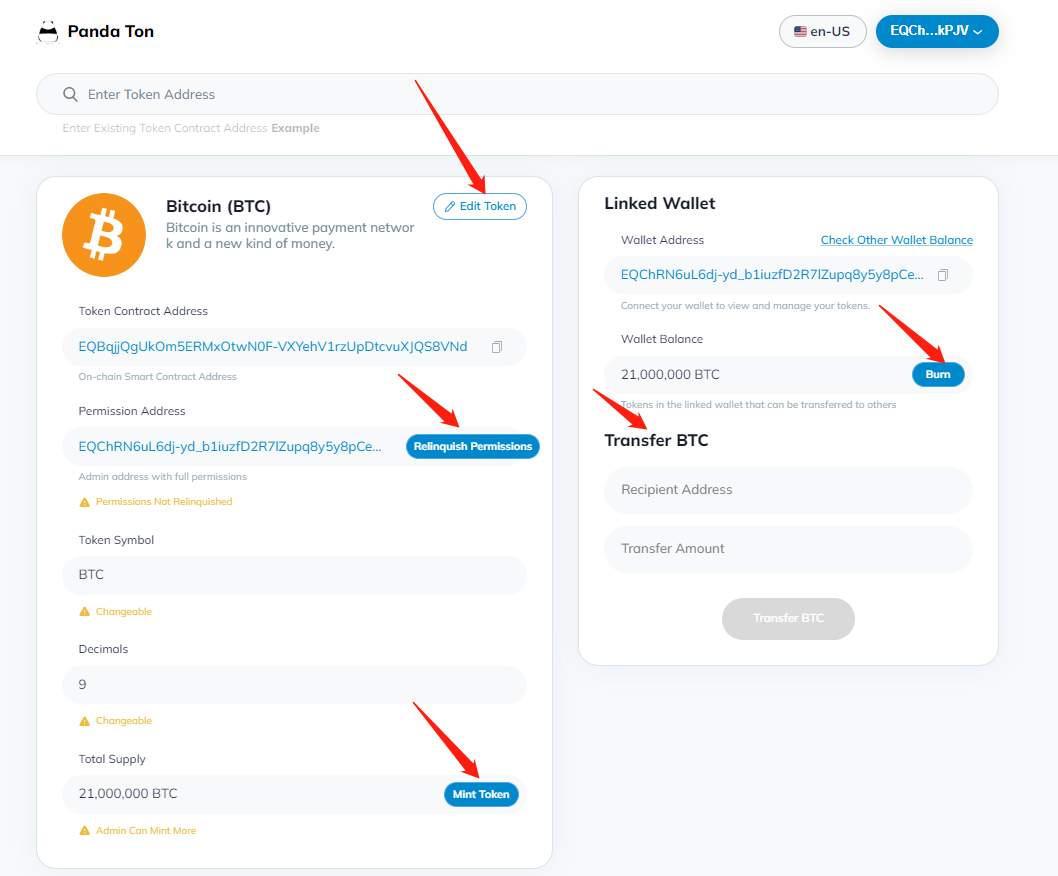Click the permission address link

230,446
